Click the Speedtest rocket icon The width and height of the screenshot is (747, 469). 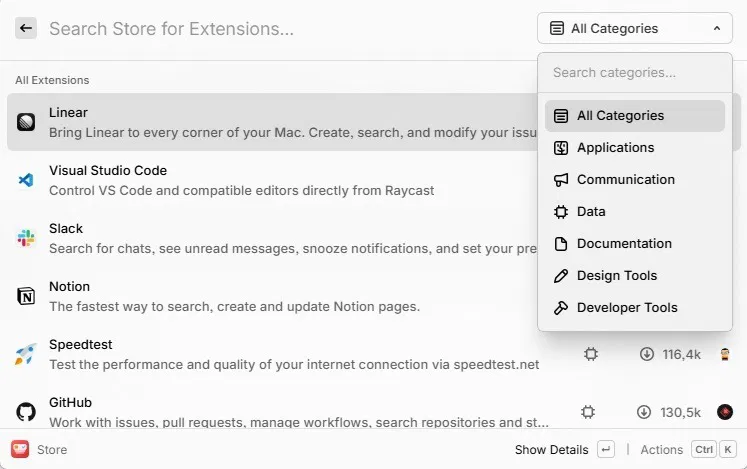click(x=26, y=354)
